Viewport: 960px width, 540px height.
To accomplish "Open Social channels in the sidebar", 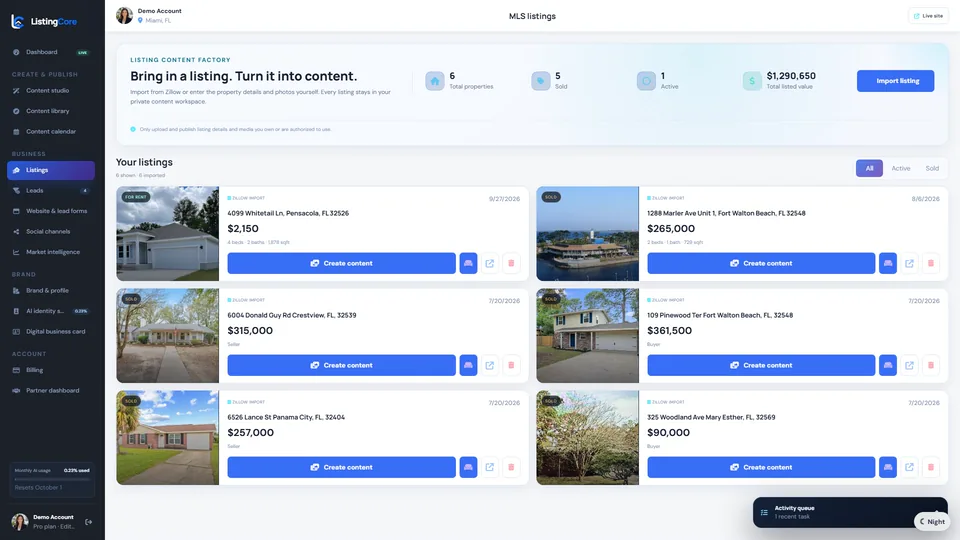I will (51, 231).
